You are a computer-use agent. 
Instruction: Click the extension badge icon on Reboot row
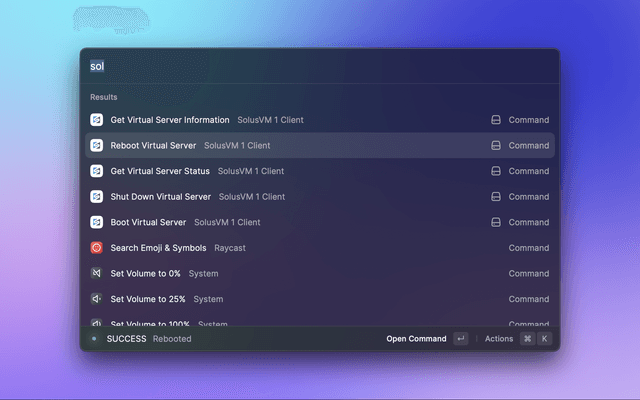[x=495, y=145]
